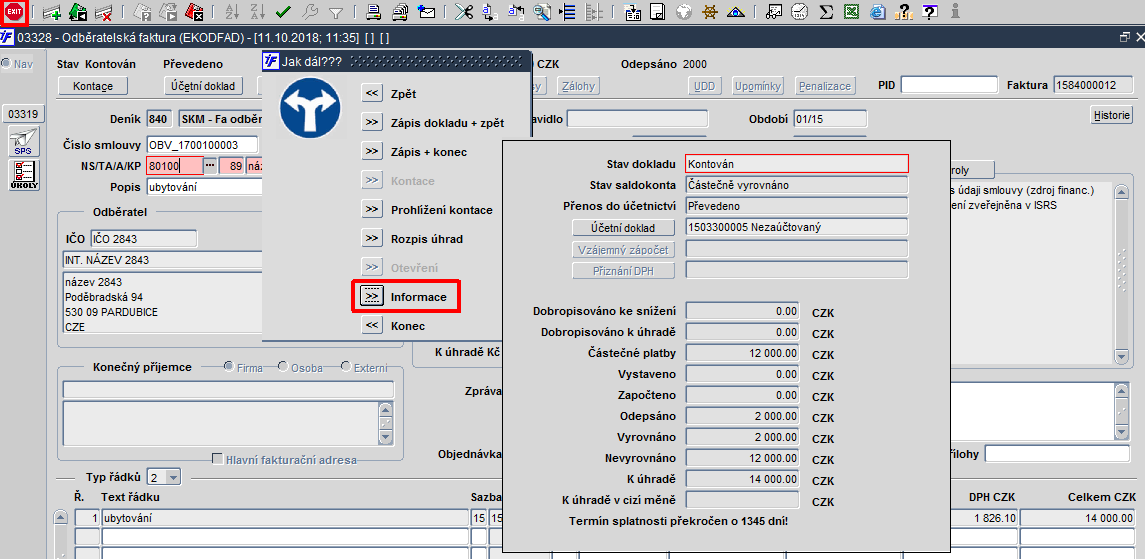1145x559 pixels.
Task: Choose Zpět in Jak dál dialog
Action: click(x=372, y=93)
